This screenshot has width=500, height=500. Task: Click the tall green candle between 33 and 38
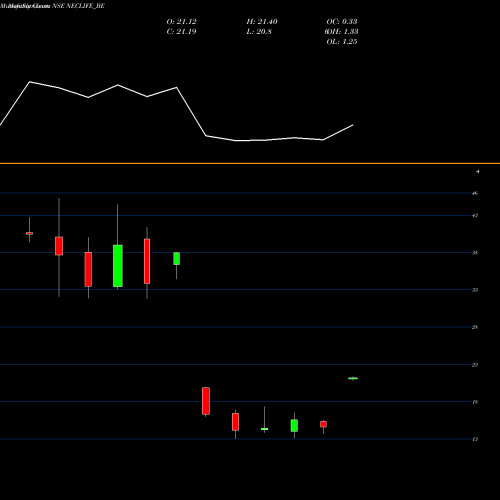118,266
